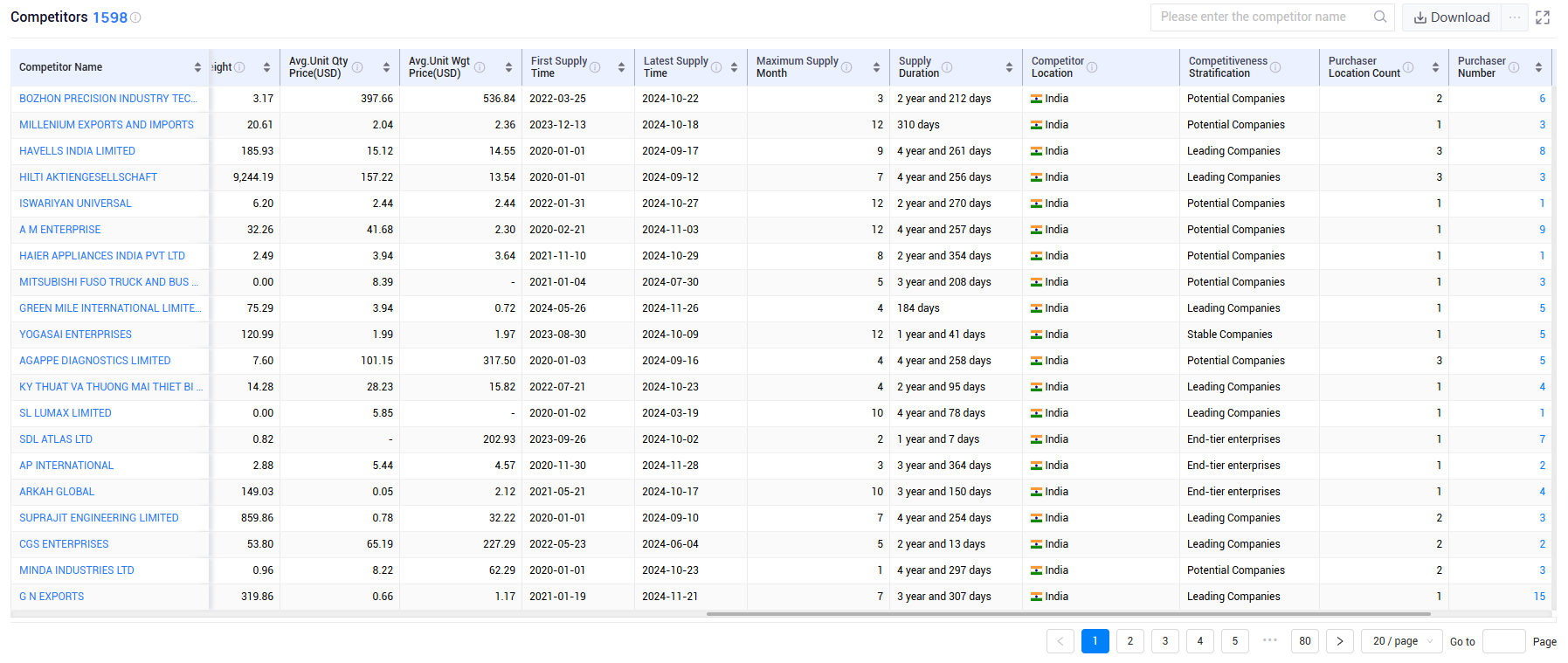The image size is (1568, 663).
Task: Sort by Supply Duration column
Action: point(1009,67)
